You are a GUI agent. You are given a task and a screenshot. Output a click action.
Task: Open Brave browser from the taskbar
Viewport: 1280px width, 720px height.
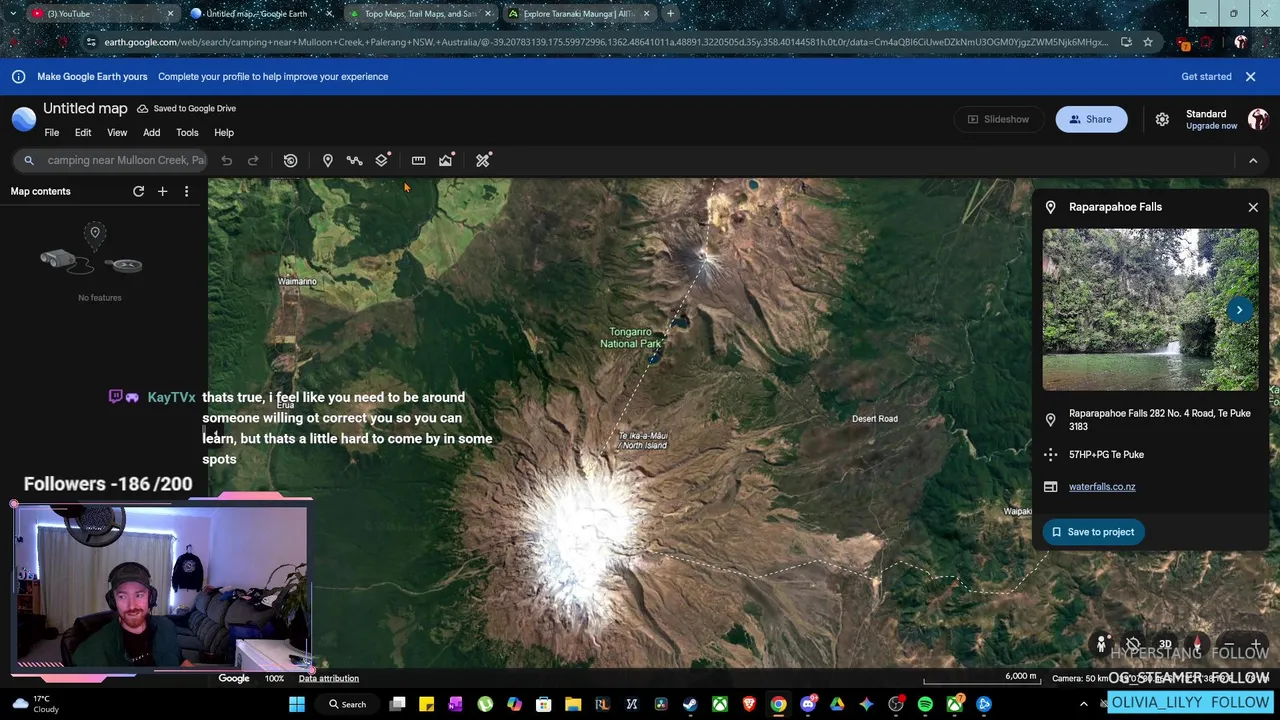749,705
